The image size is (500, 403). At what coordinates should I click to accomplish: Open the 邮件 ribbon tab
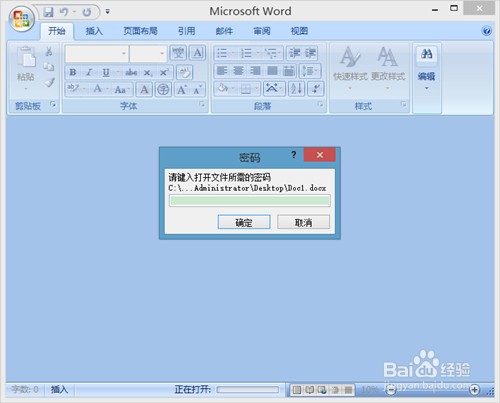pos(224,31)
